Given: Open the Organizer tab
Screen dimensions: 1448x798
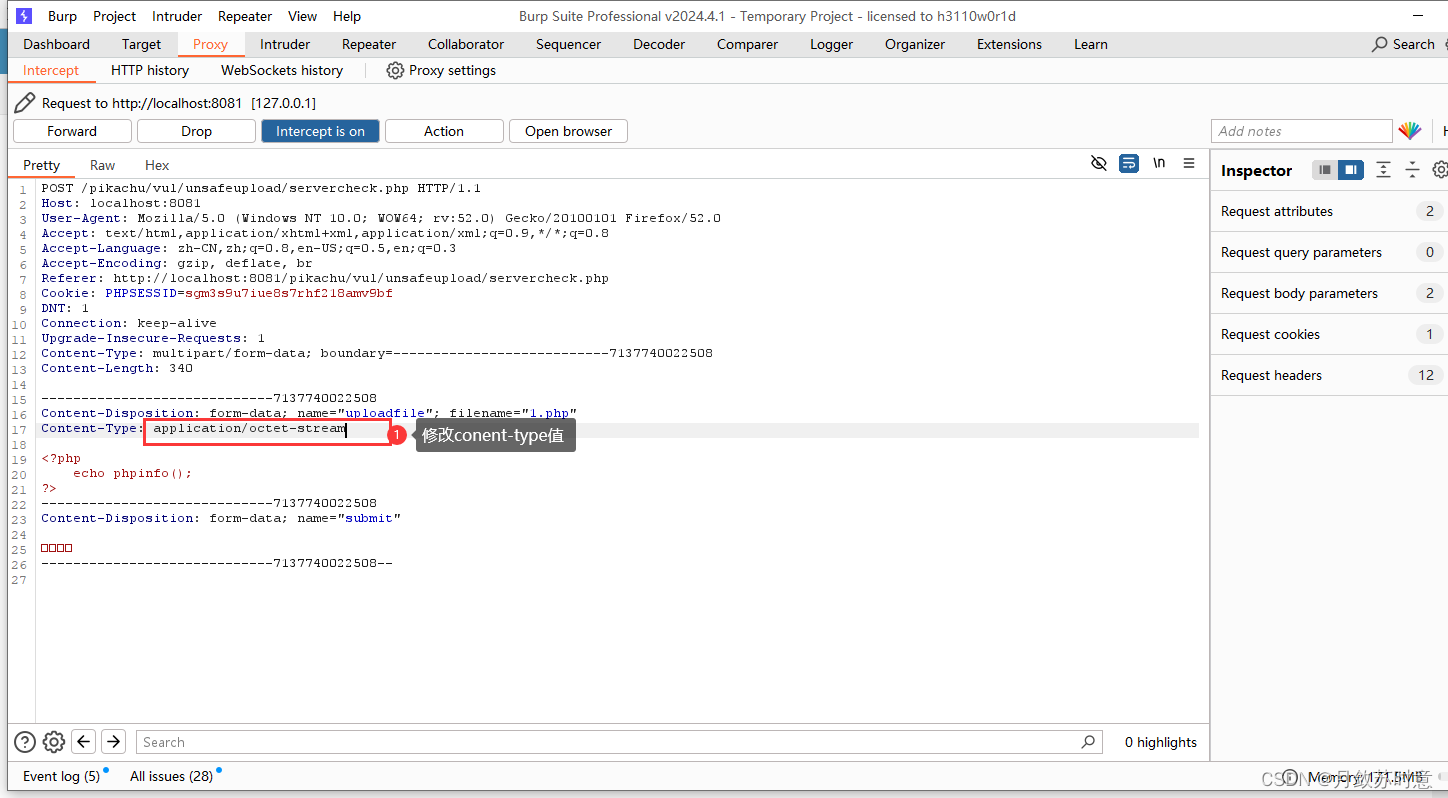Looking at the screenshot, I should point(915,44).
